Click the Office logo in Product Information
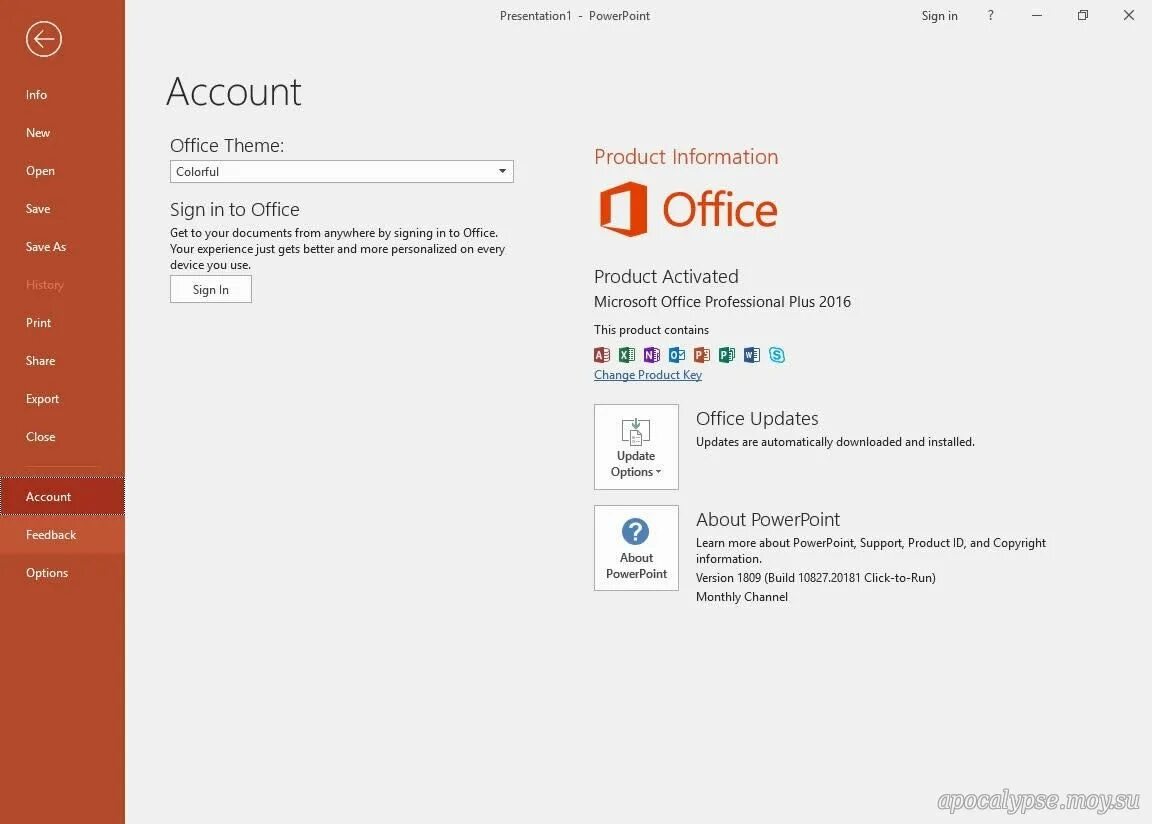Screen dimensions: 1152x824 [688, 209]
